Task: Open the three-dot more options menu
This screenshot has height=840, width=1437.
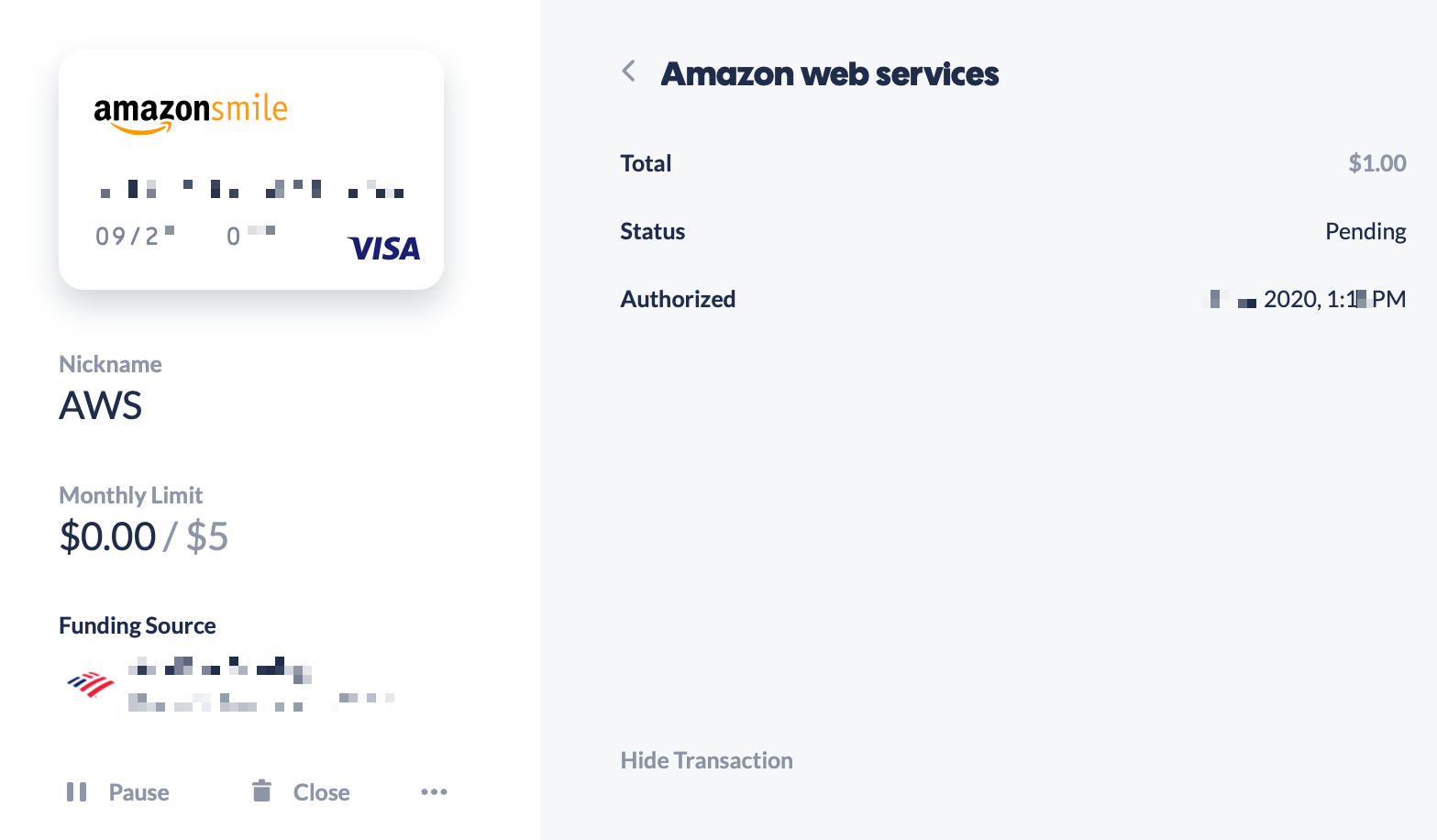Action: click(x=434, y=791)
